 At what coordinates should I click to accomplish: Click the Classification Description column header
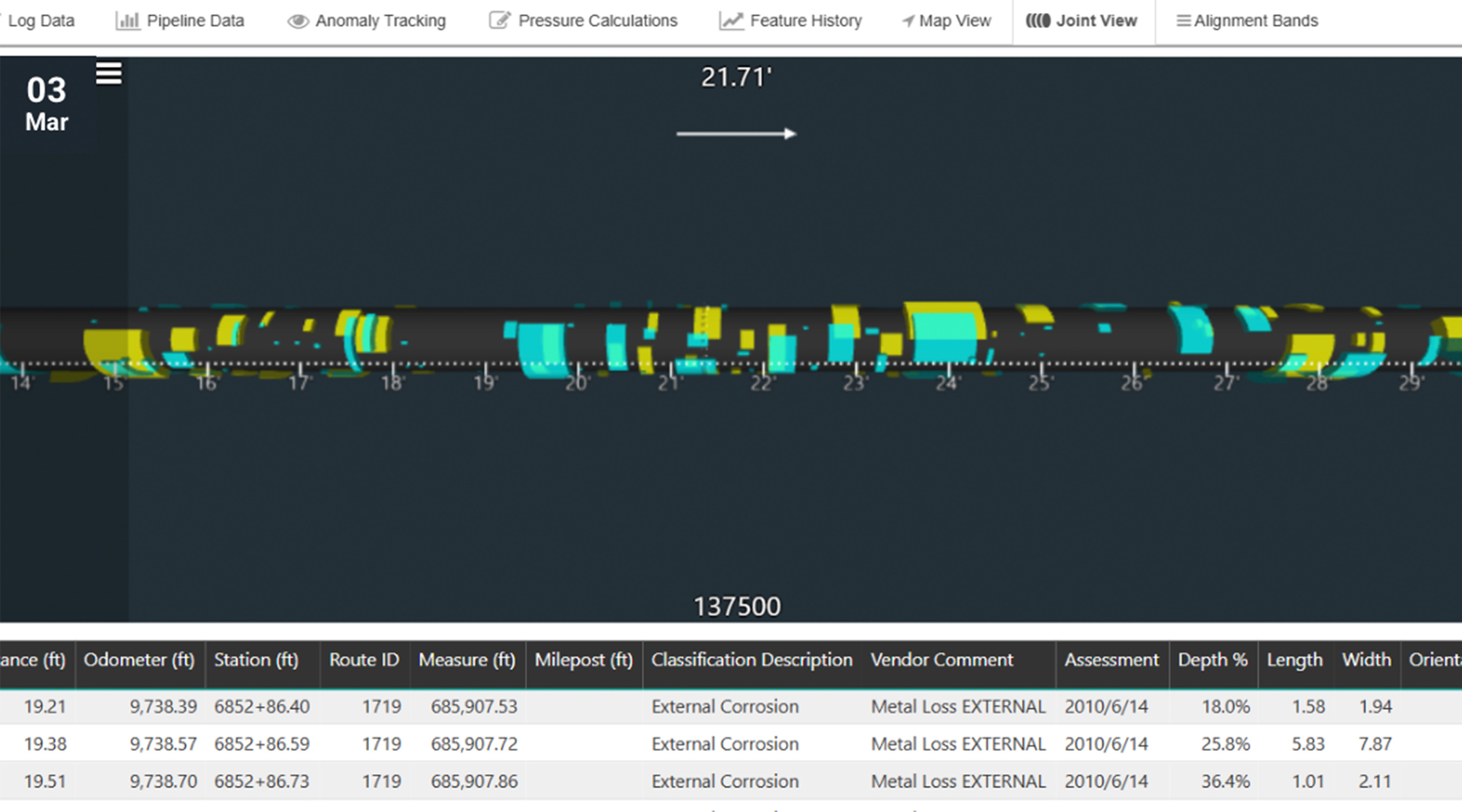coord(752,660)
